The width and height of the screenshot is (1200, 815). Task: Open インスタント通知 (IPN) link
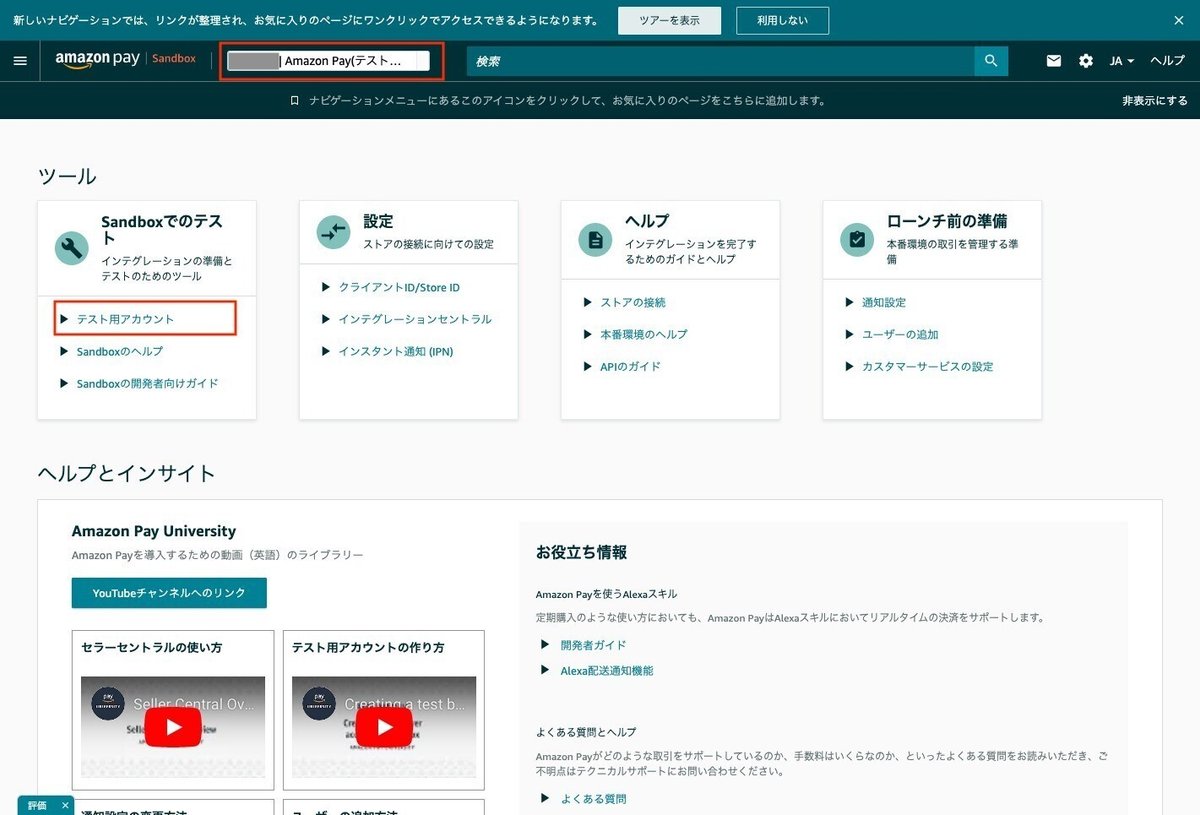[x=396, y=351]
